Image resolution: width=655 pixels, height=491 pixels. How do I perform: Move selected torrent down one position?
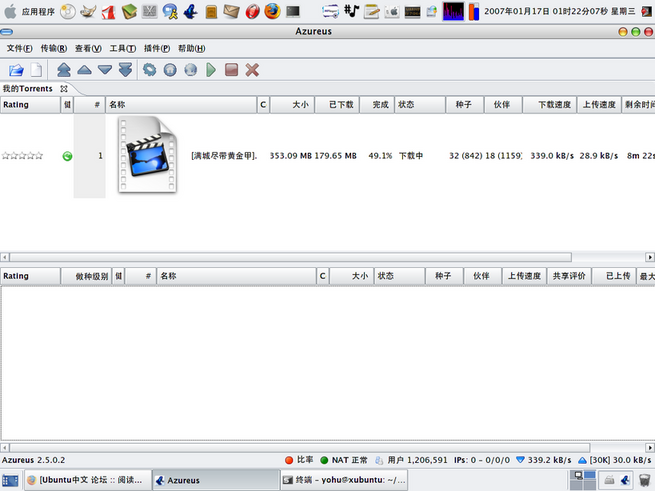(105, 70)
